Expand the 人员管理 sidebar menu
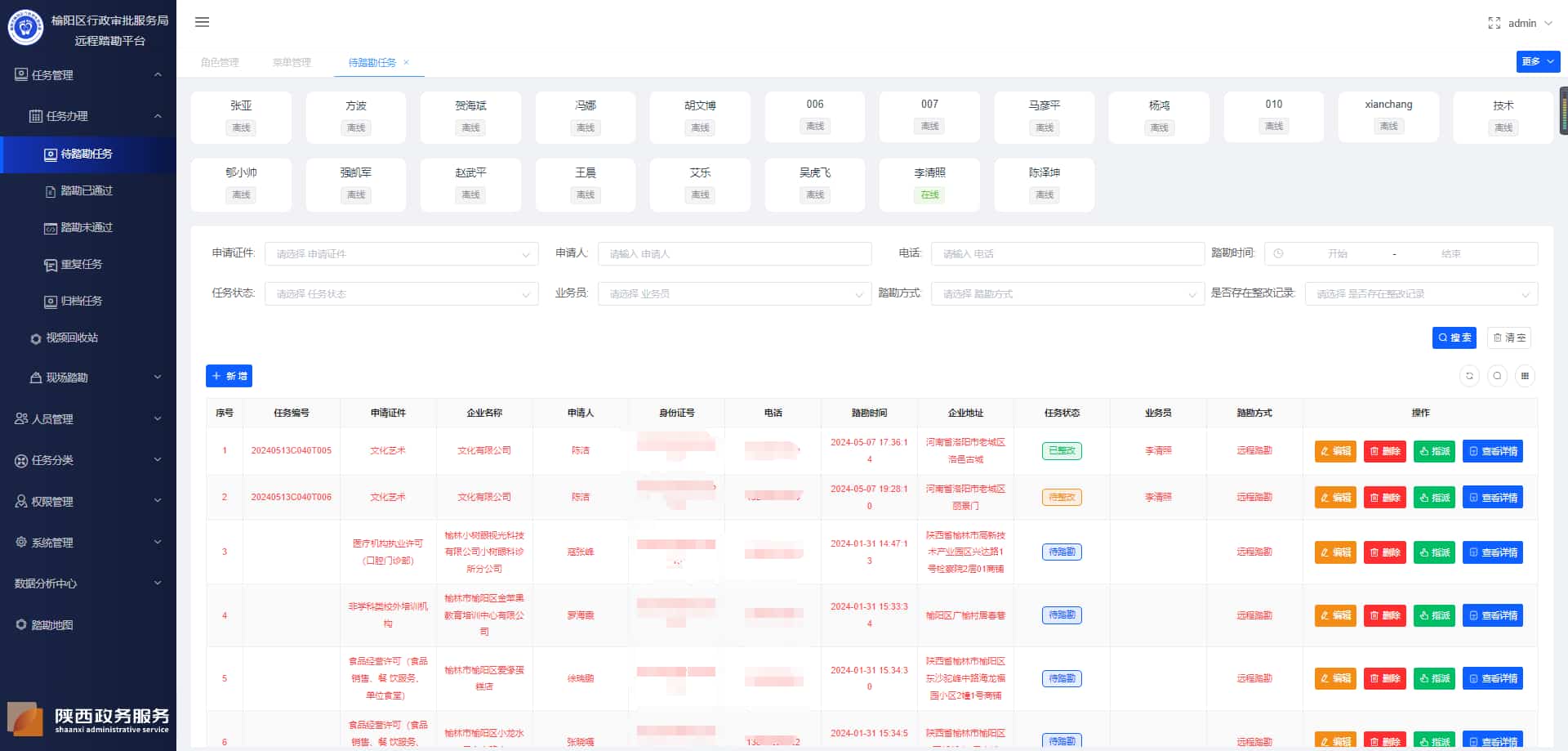 88,418
